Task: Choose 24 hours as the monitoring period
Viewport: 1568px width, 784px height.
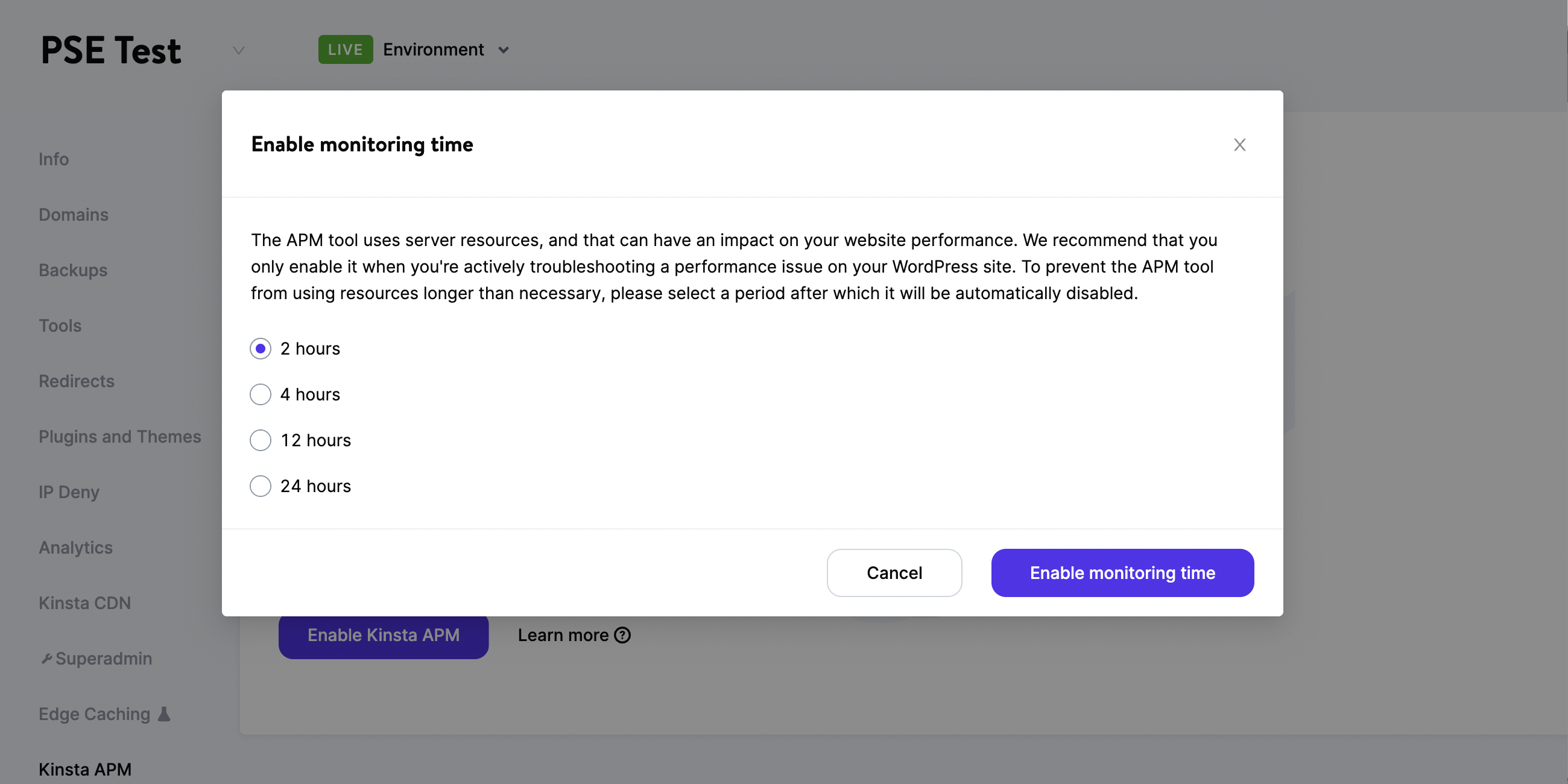Action: point(260,485)
